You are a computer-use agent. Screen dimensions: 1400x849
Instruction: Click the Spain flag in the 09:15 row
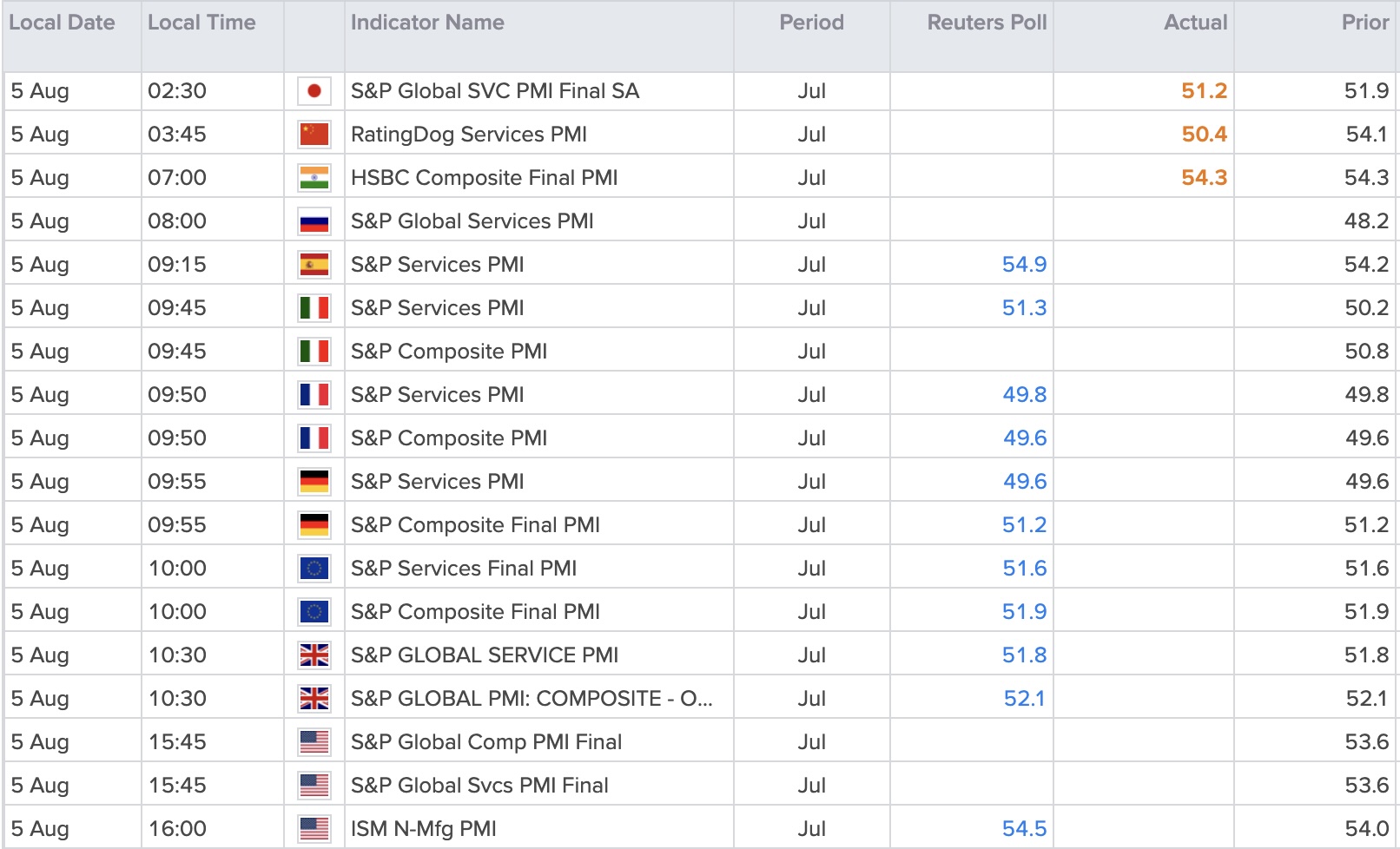click(314, 265)
